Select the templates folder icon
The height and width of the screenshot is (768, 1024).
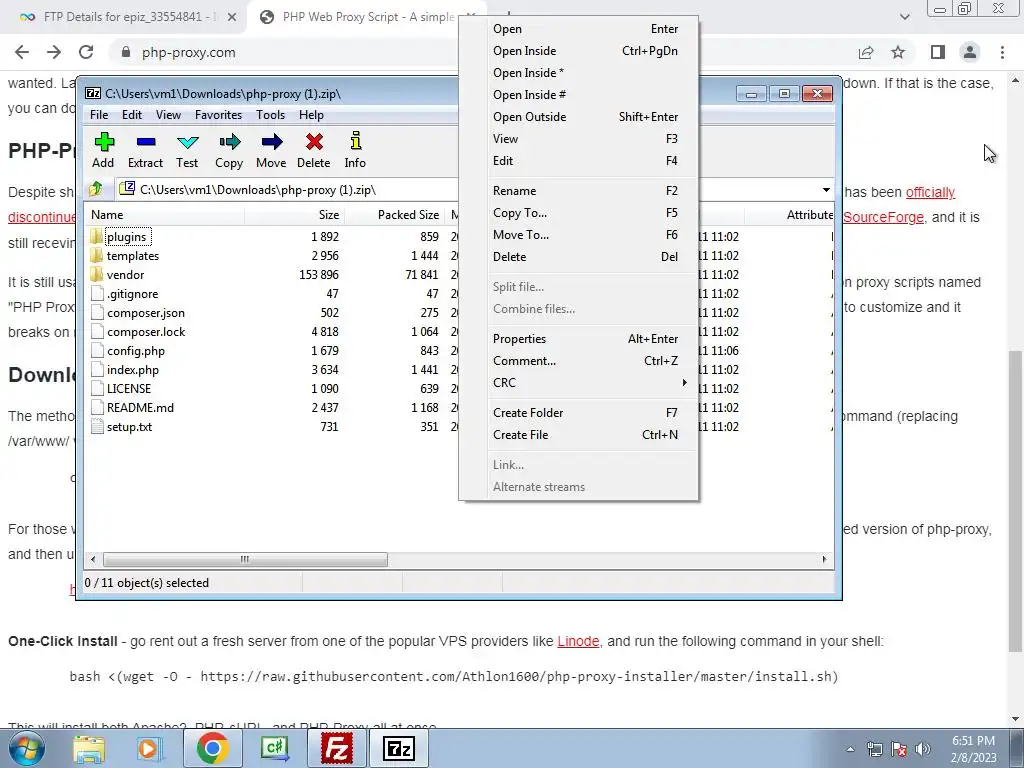tap(97, 255)
